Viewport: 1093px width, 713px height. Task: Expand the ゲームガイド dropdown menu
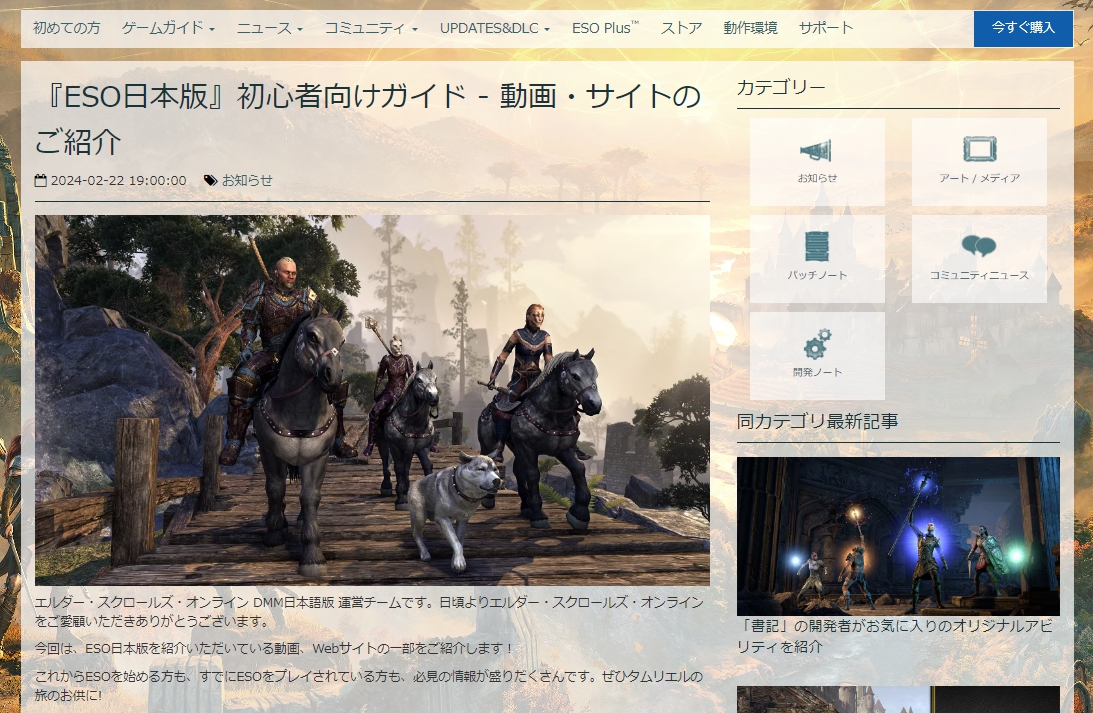pos(168,28)
